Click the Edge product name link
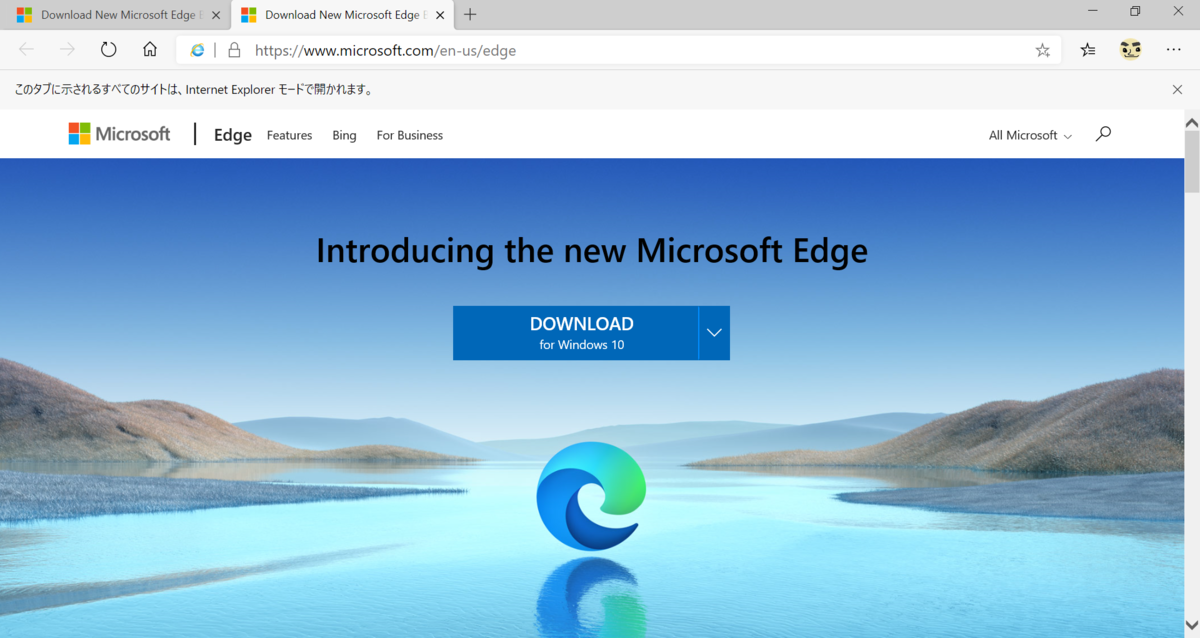This screenshot has width=1200, height=638. (232, 135)
